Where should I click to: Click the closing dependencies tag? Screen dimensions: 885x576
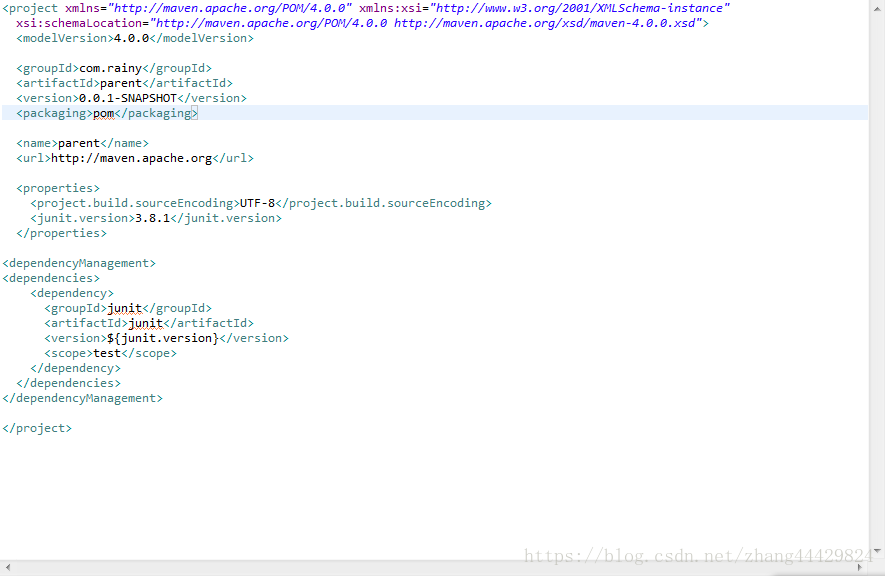(68, 384)
